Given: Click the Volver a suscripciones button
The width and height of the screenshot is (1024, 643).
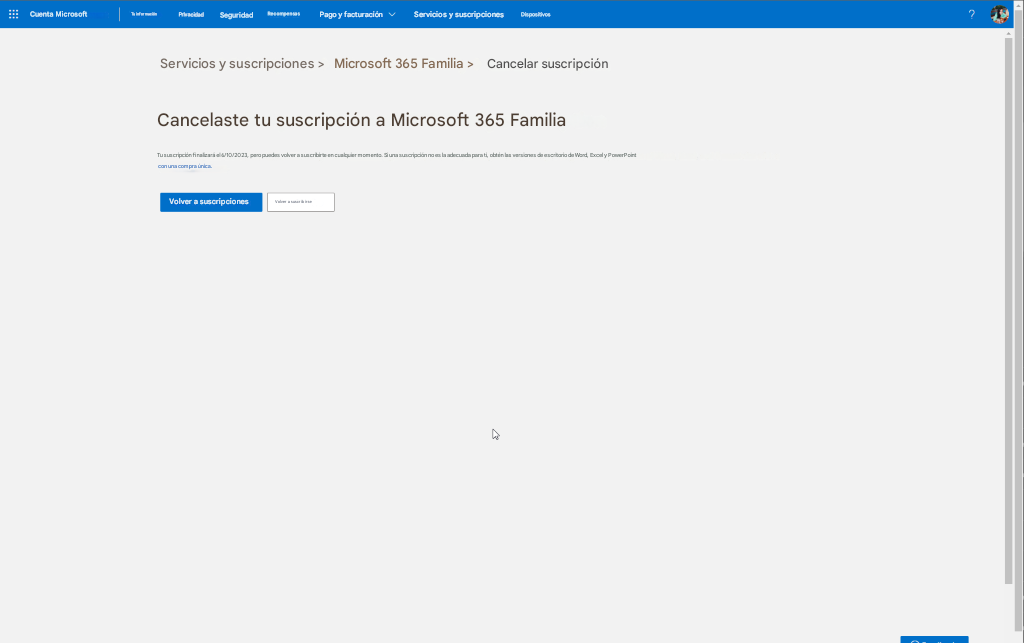Looking at the screenshot, I should pos(211,202).
